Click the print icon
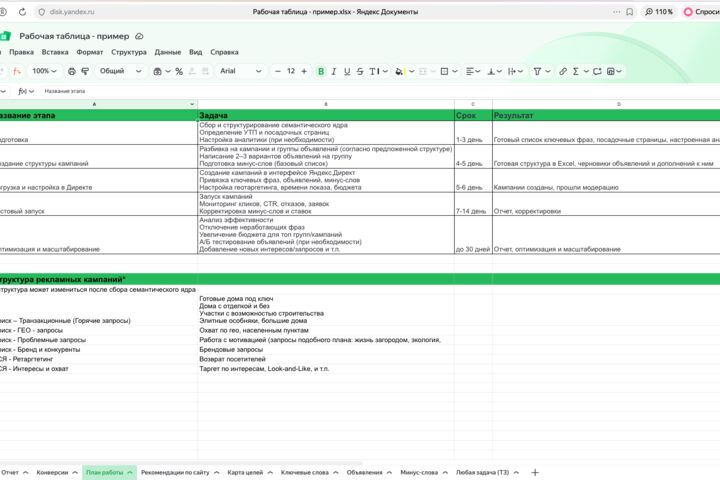The width and height of the screenshot is (720, 480). [x=72, y=71]
